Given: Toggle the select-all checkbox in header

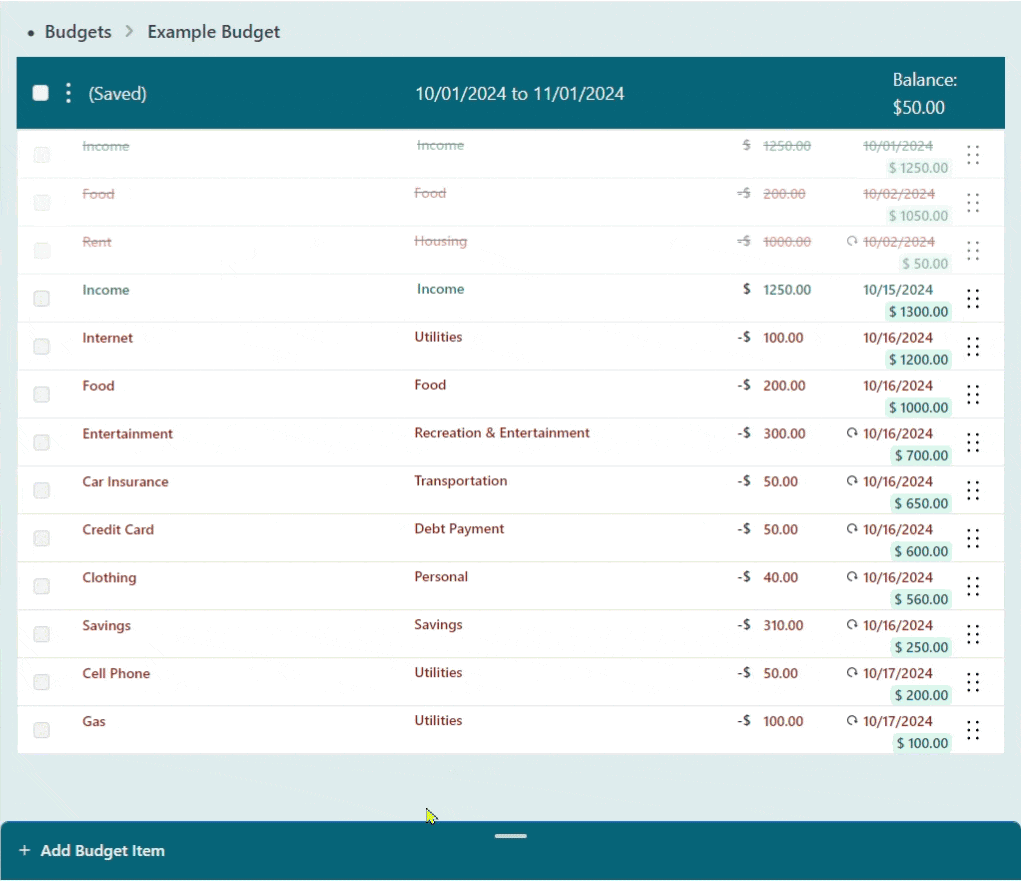Looking at the screenshot, I should click(x=40, y=93).
